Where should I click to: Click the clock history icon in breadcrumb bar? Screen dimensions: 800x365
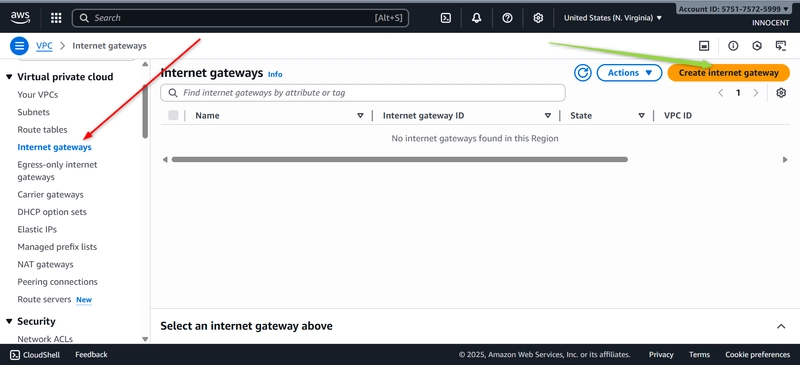click(x=757, y=46)
